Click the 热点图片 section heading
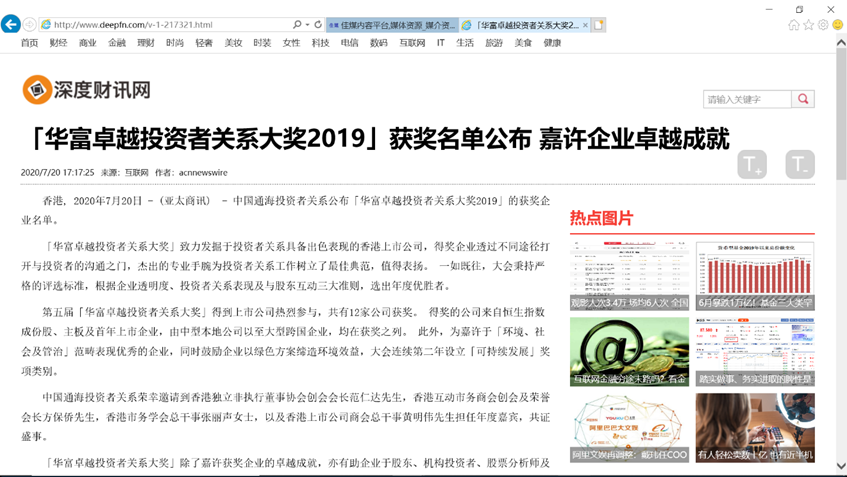This screenshot has width=847, height=477. coord(601,218)
